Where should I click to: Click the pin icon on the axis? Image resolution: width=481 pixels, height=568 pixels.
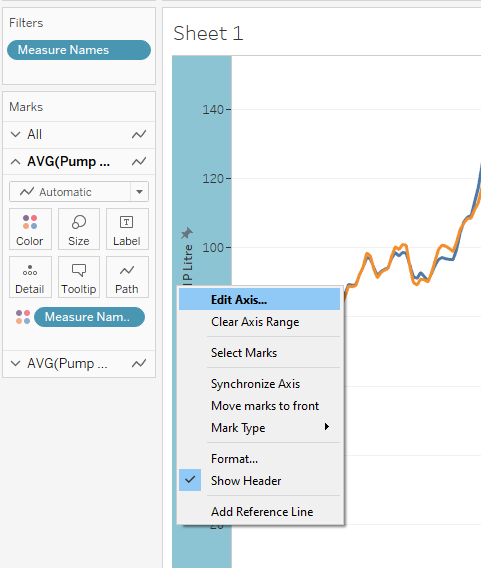coord(187,233)
